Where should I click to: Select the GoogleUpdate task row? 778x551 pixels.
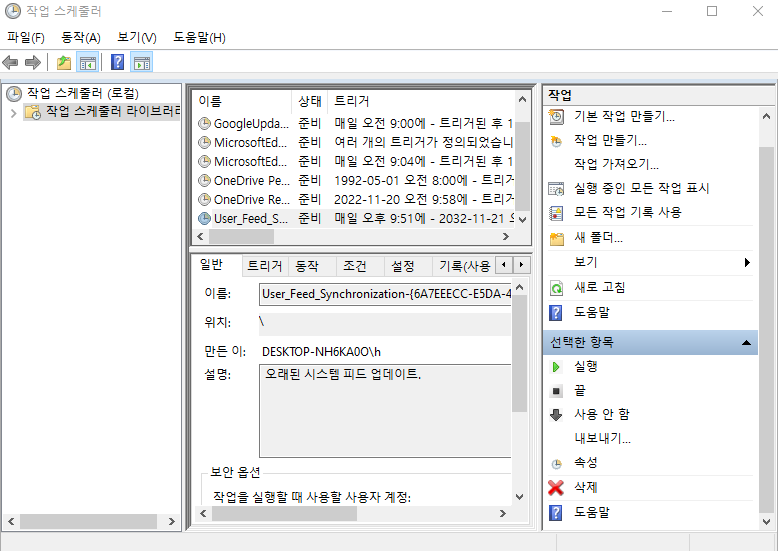click(250, 124)
